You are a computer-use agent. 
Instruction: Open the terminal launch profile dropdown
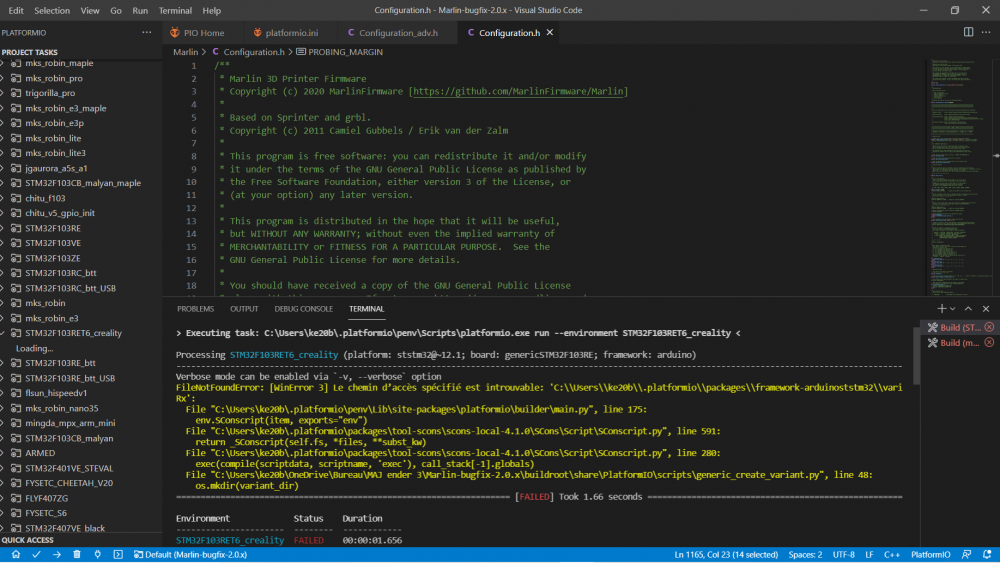(x=952, y=309)
